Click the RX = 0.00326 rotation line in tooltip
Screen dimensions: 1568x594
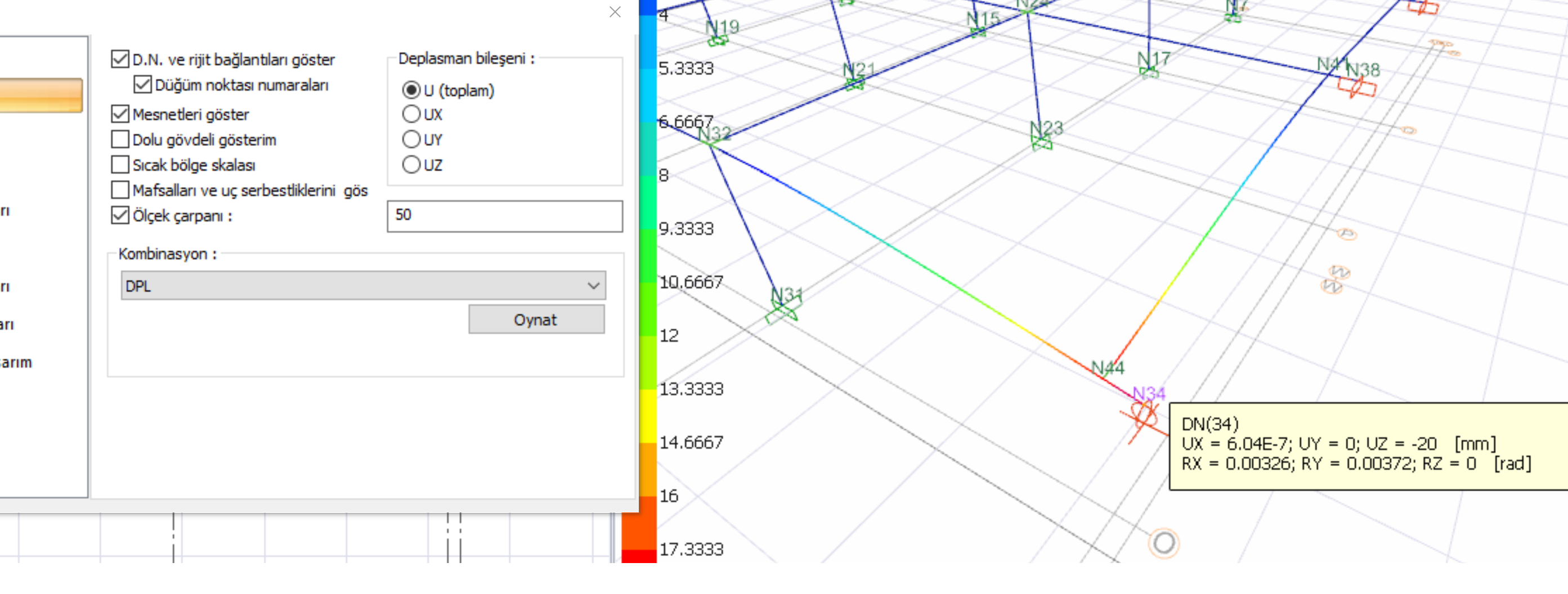pyautogui.click(x=1356, y=463)
